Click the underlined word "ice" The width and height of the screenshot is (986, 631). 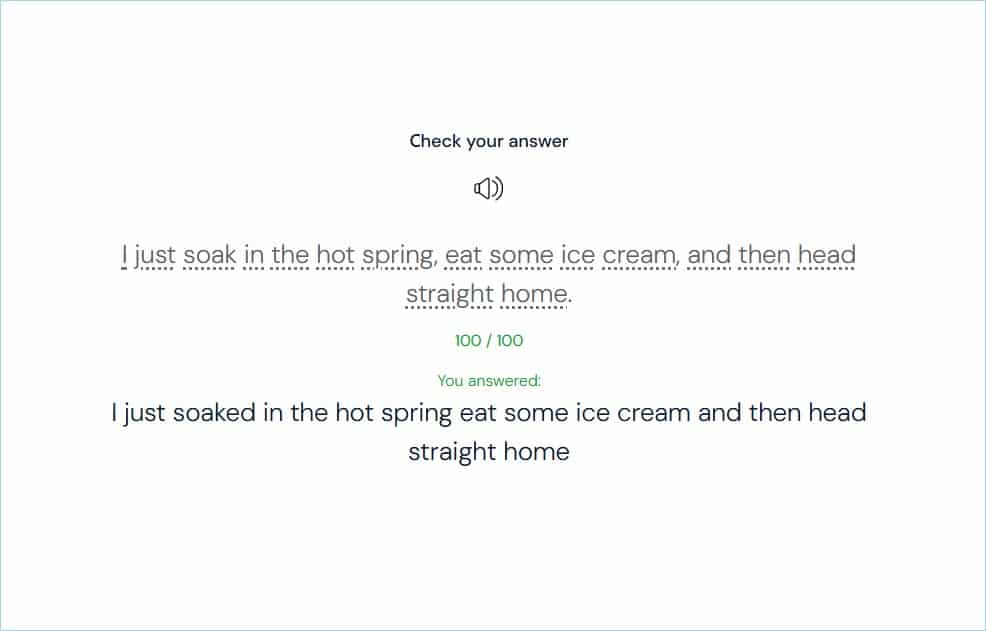[x=577, y=256]
